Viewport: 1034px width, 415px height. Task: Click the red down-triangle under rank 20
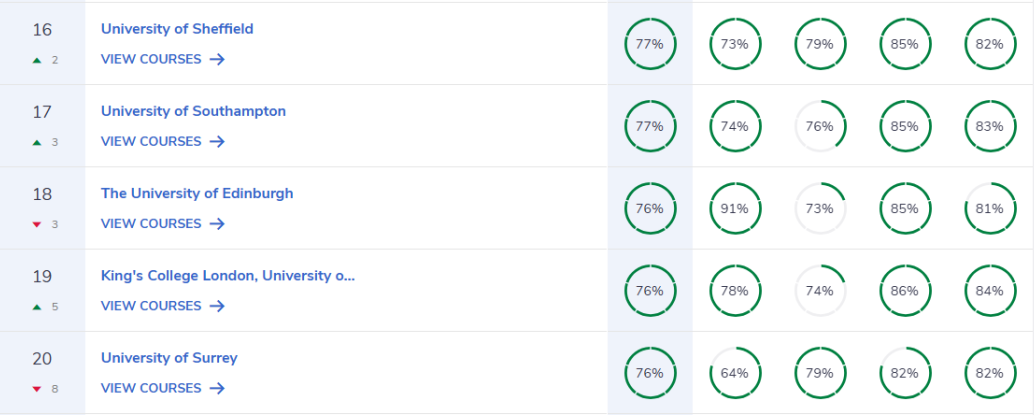(x=37, y=389)
